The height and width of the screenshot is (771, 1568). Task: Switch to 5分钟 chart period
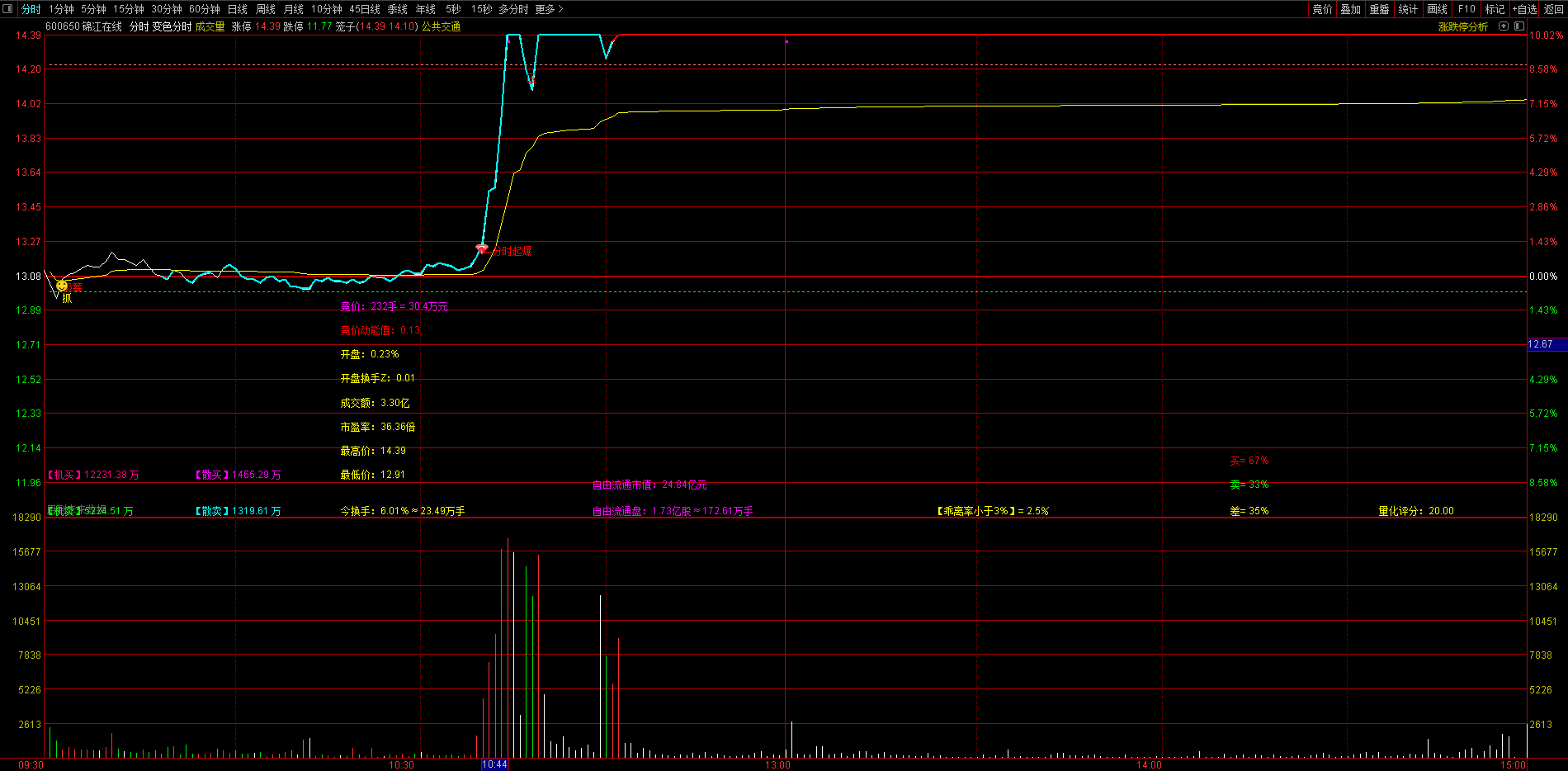93,9
